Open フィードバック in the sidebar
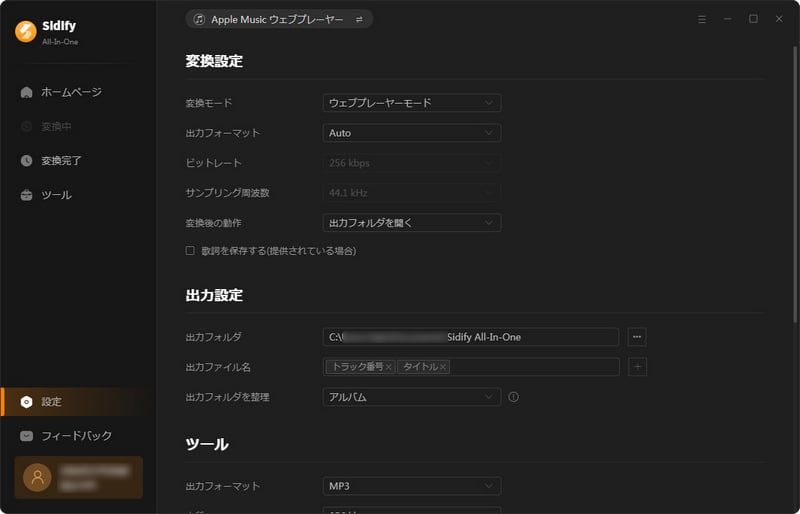Image resolution: width=800 pixels, height=514 pixels. click(x=78, y=435)
